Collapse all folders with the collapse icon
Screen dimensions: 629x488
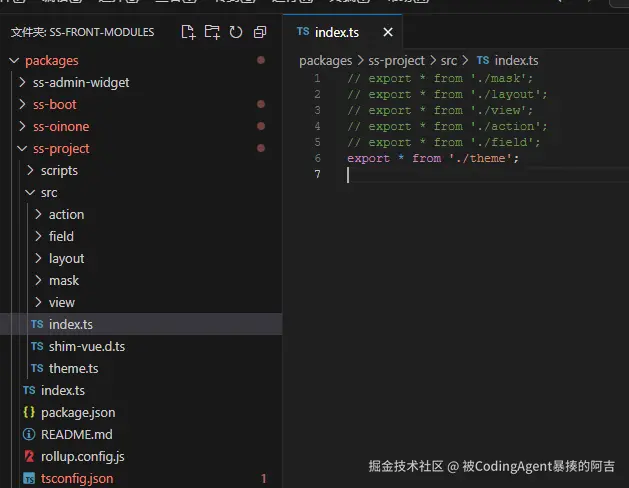[x=260, y=32]
